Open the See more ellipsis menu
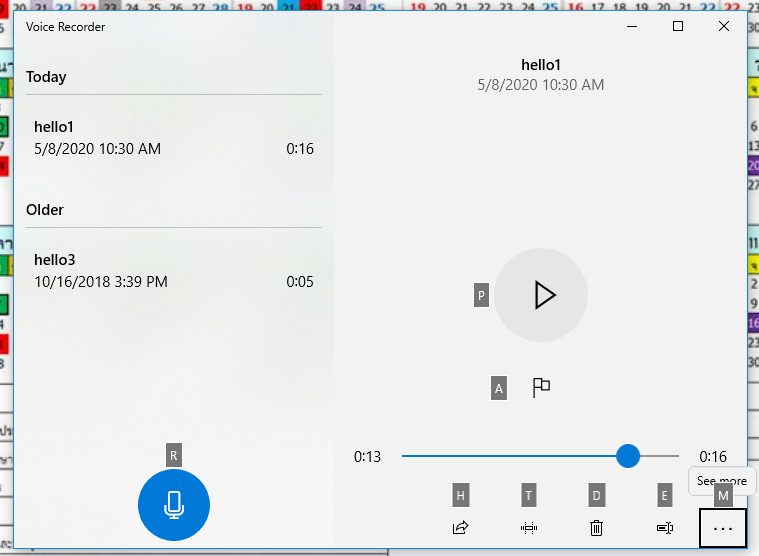The height and width of the screenshot is (556, 759). click(x=723, y=527)
